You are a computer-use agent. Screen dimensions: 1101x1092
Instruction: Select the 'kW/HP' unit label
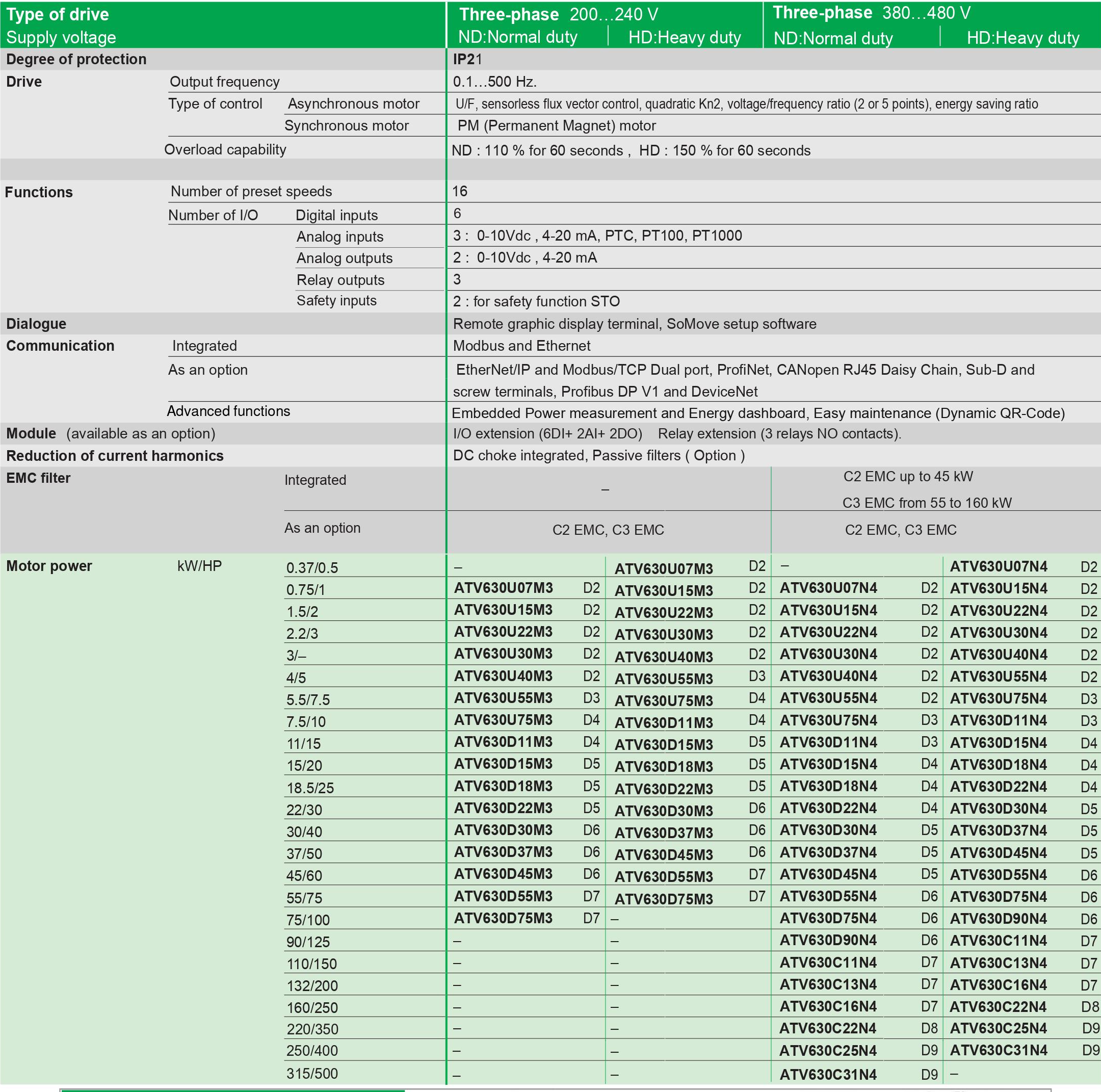[199, 566]
